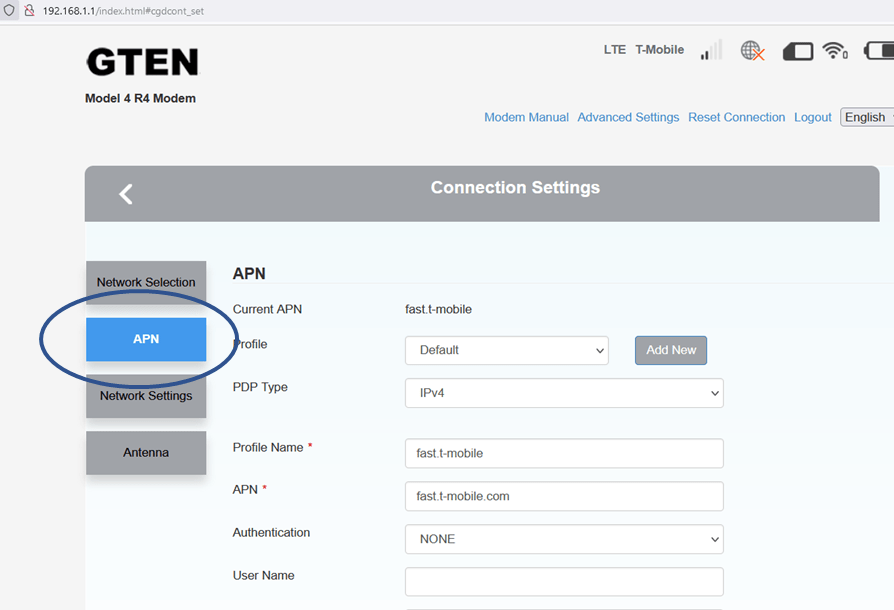Open the English language selector
This screenshot has height=610, width=894.
(x=865, y=117)
